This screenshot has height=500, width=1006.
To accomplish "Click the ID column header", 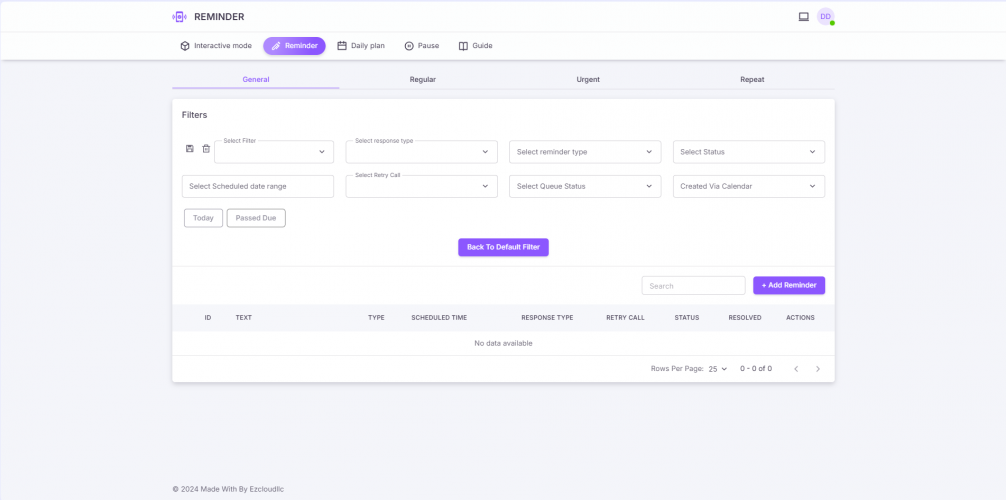I will pos(208,318).
